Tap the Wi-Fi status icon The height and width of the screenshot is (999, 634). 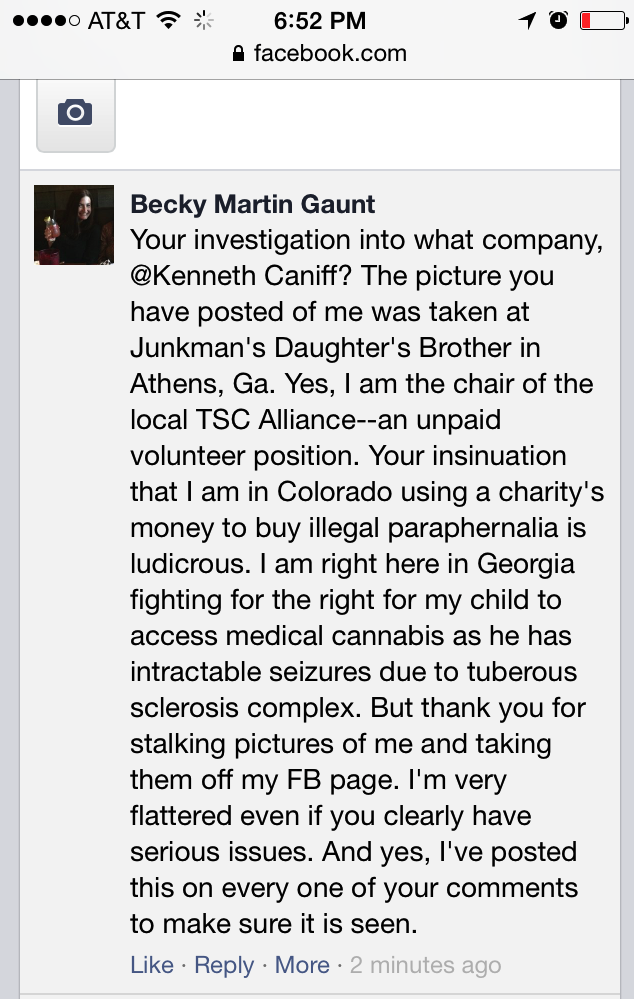170,20
